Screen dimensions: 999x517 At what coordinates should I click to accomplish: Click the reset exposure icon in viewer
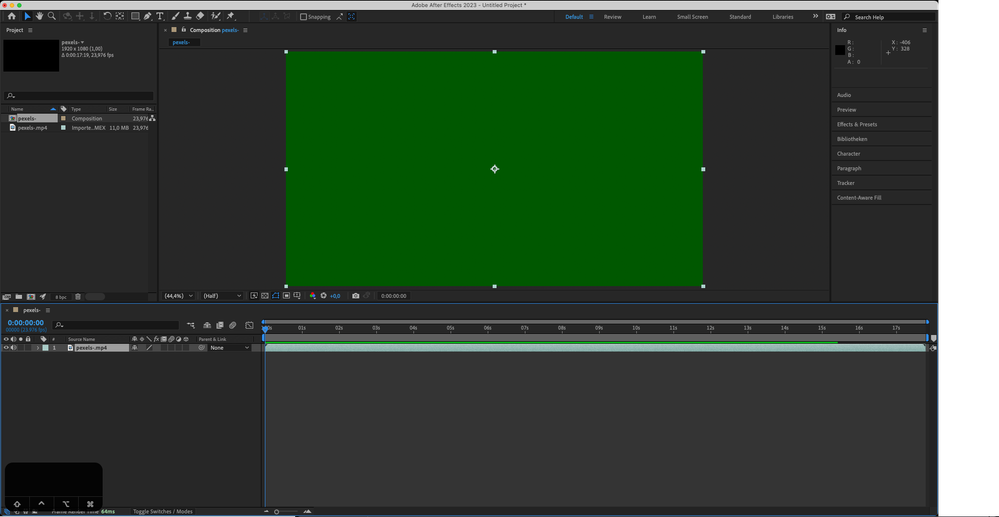(324, 296)
